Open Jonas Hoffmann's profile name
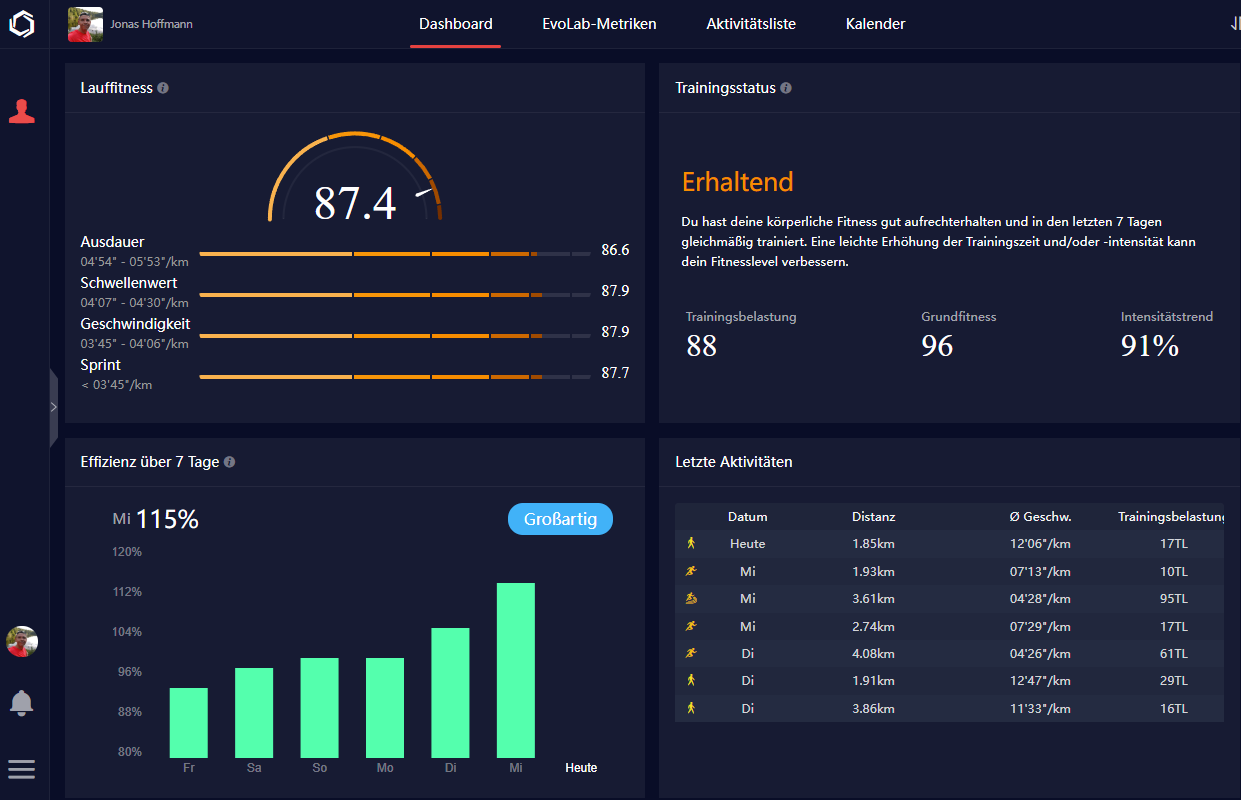1241x800 pixels. 151,24
